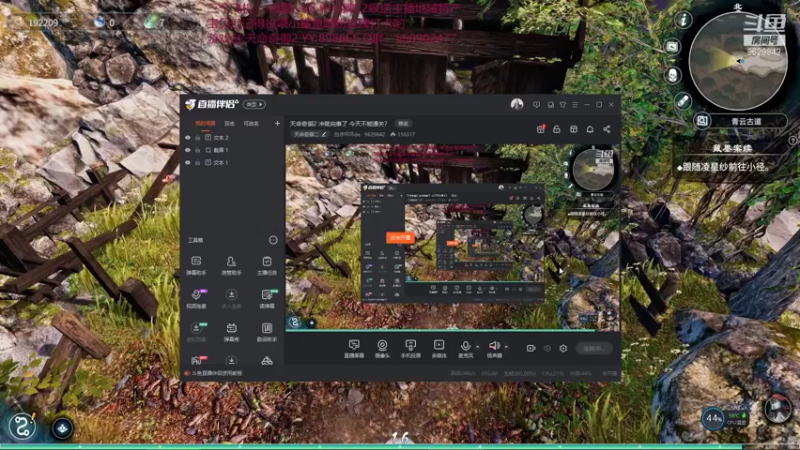Click the round blue icon beside snake emblem
The image size is (800, 450).
[62, 429]
